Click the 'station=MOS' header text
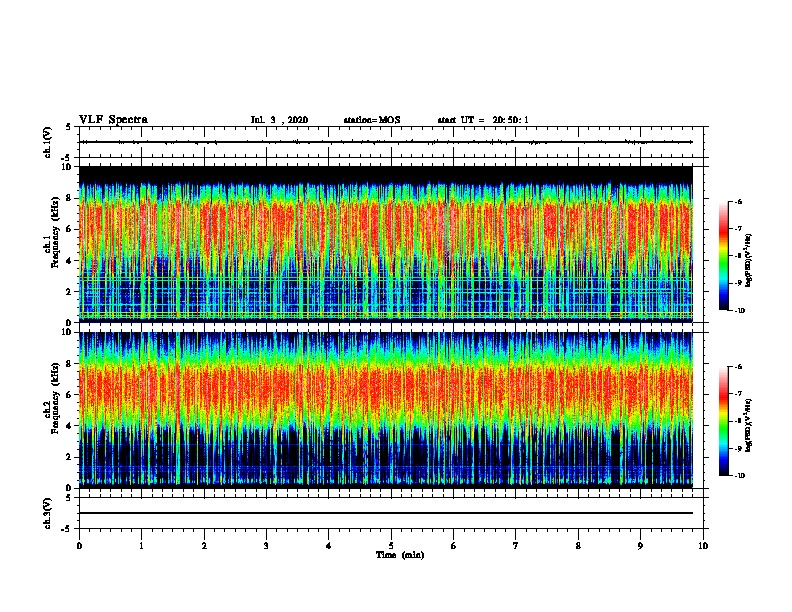 click(372, 120)
